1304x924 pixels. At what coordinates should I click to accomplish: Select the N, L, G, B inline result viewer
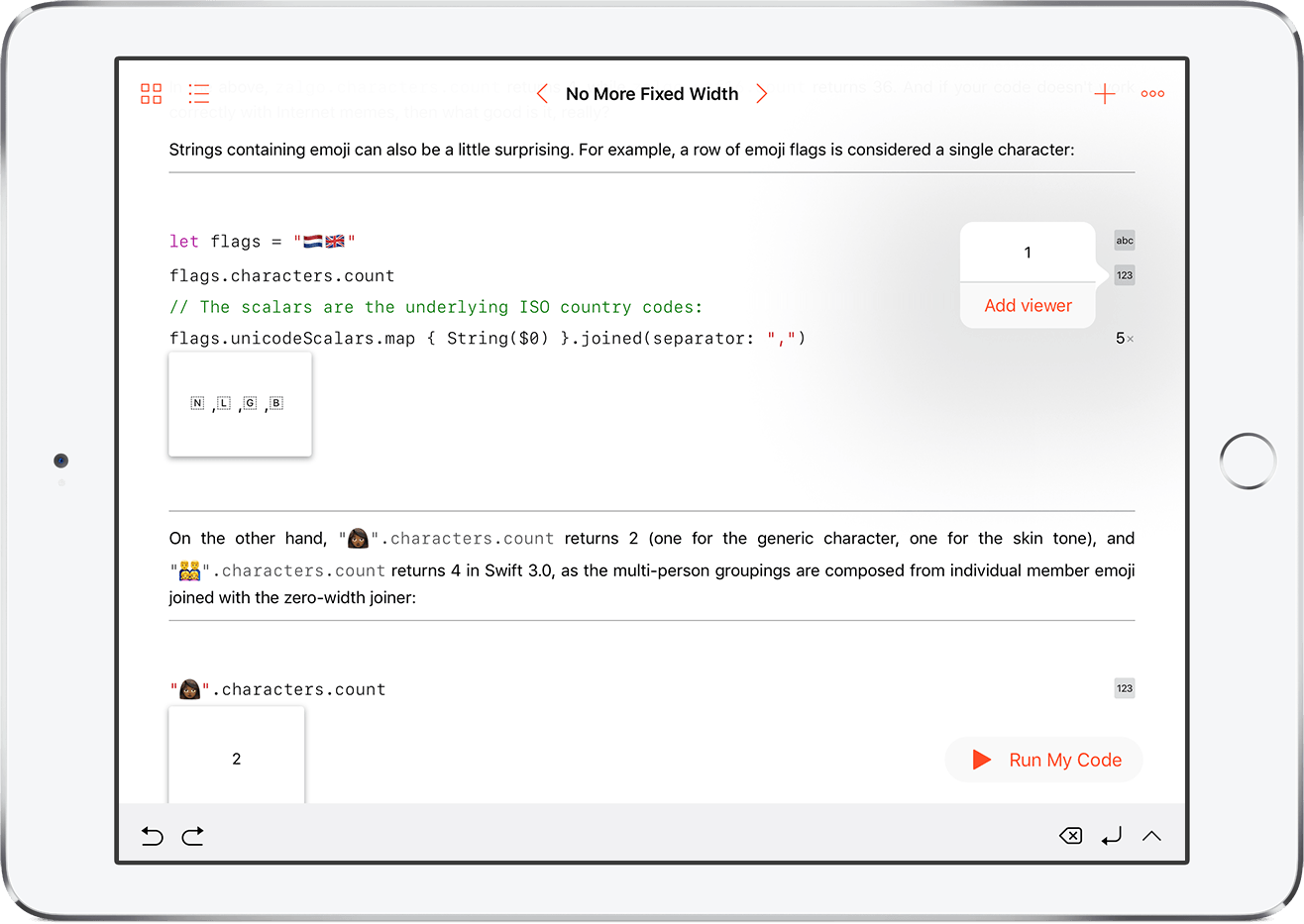click(240, 404)
